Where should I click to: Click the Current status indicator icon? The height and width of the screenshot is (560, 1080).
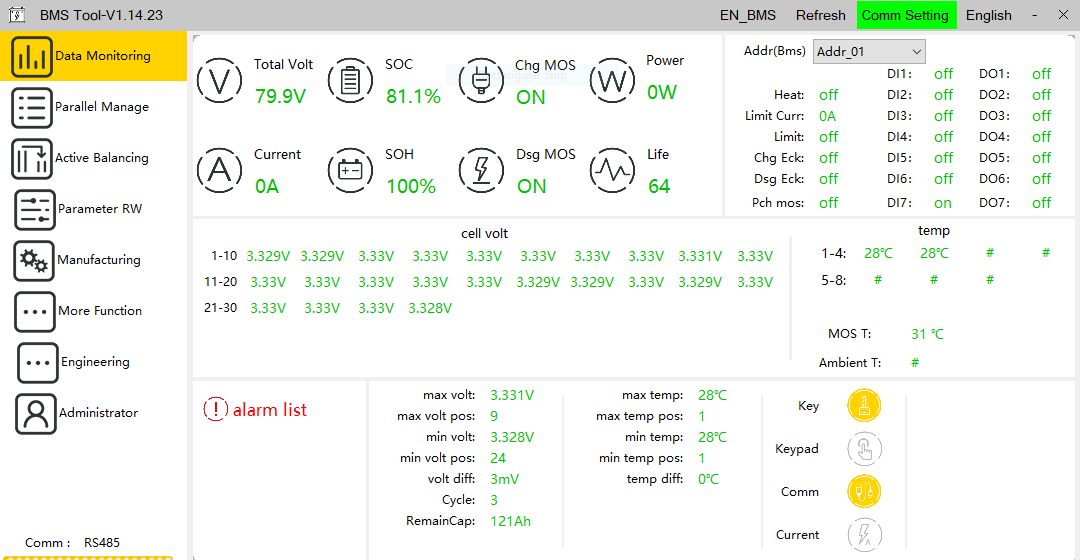(864, 535)
